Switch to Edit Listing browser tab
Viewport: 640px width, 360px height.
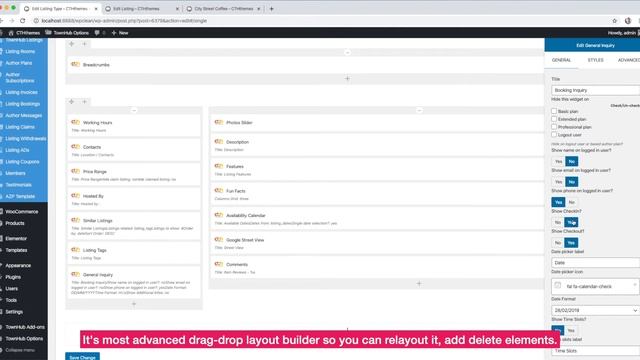[141, 9]
